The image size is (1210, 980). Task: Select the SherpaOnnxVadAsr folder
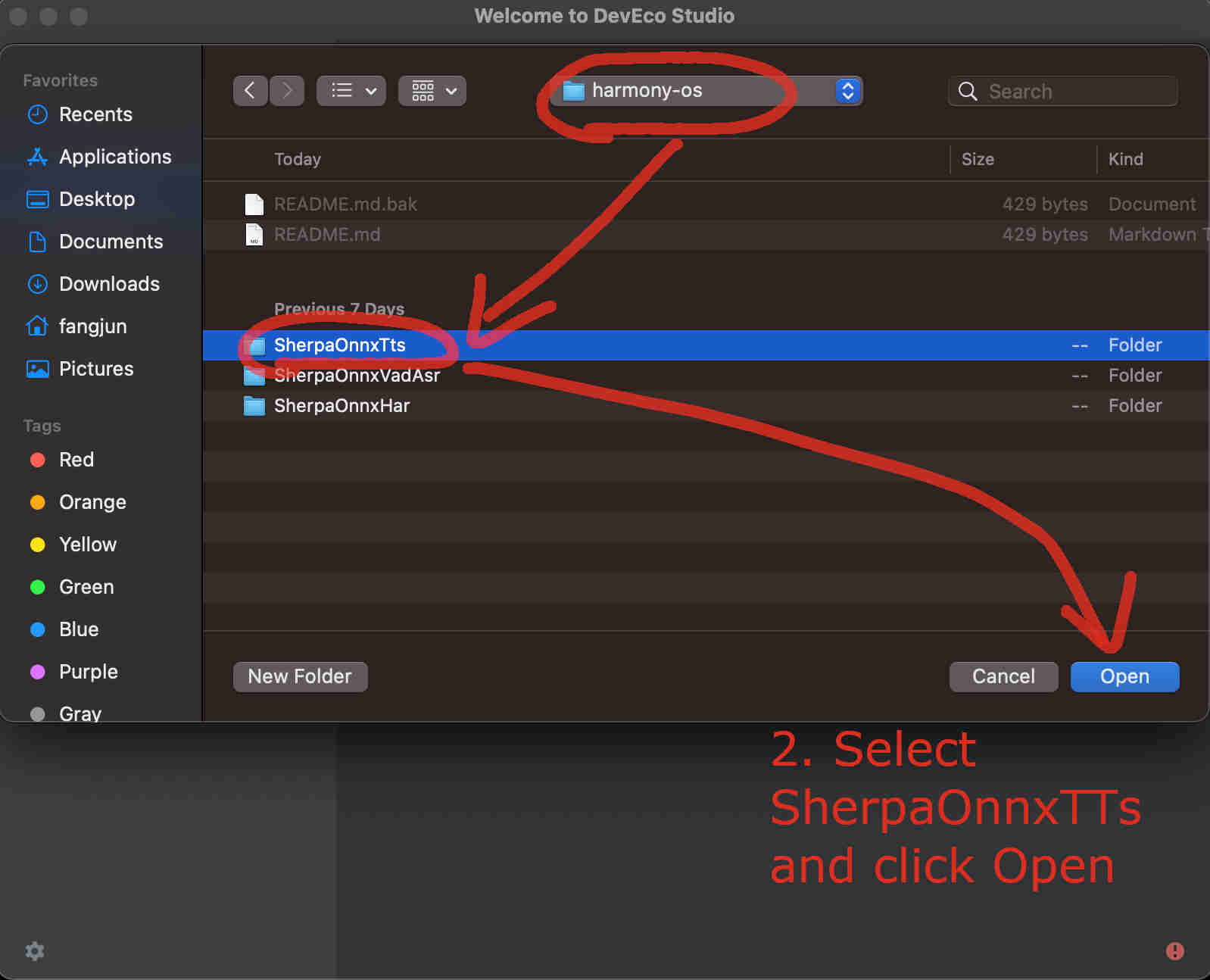coord(706,376)
